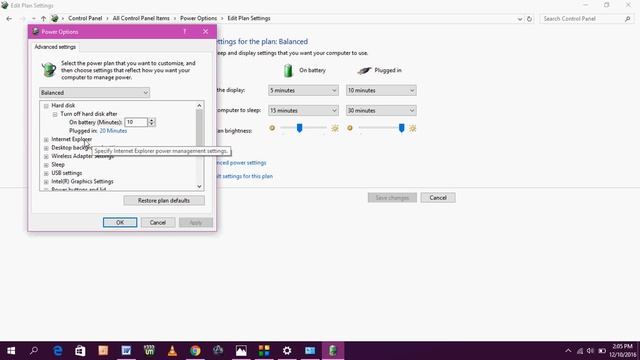This screenshot has width=640, height=360.
Task: Expand Intel(R) Graphics Settings node
Action: [x=46, y=182]
